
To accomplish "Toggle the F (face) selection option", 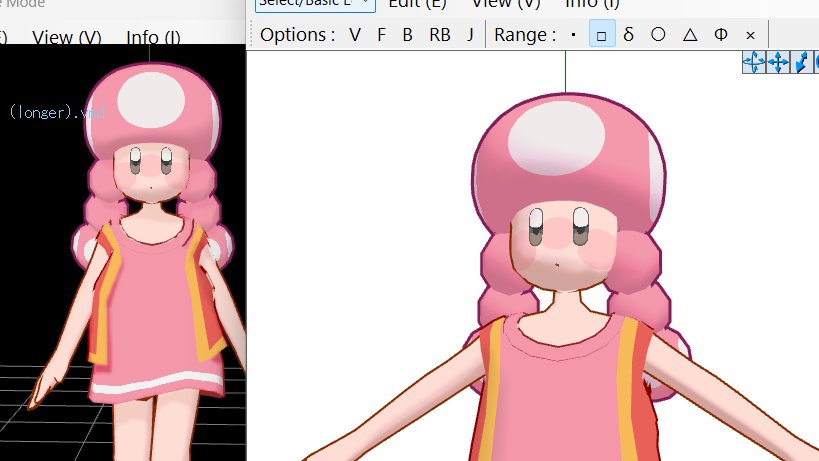I will pos(381,35).
